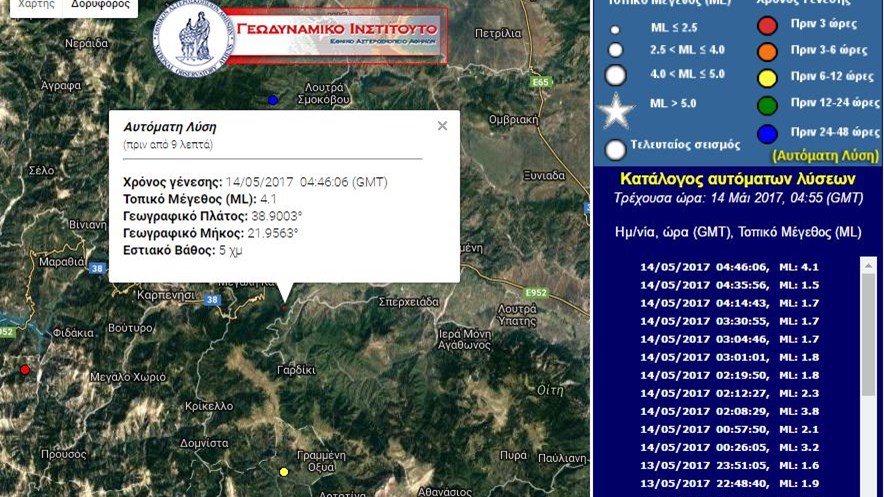The image size is (884, 497).
Task: Select catalog entry 14/05/2017 03:30:55 ML 1.7
Action: click(x=729, y=321)
